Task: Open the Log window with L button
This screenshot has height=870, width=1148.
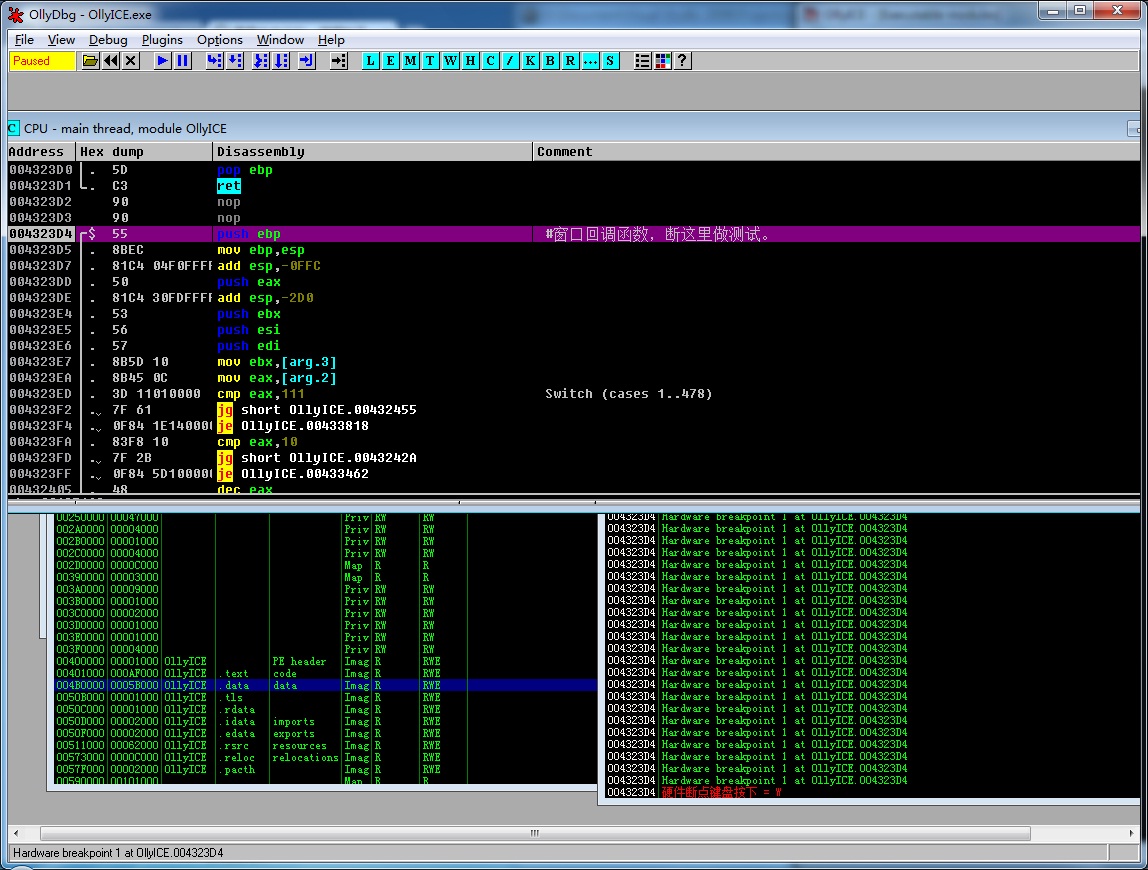Action: point(371,61)
